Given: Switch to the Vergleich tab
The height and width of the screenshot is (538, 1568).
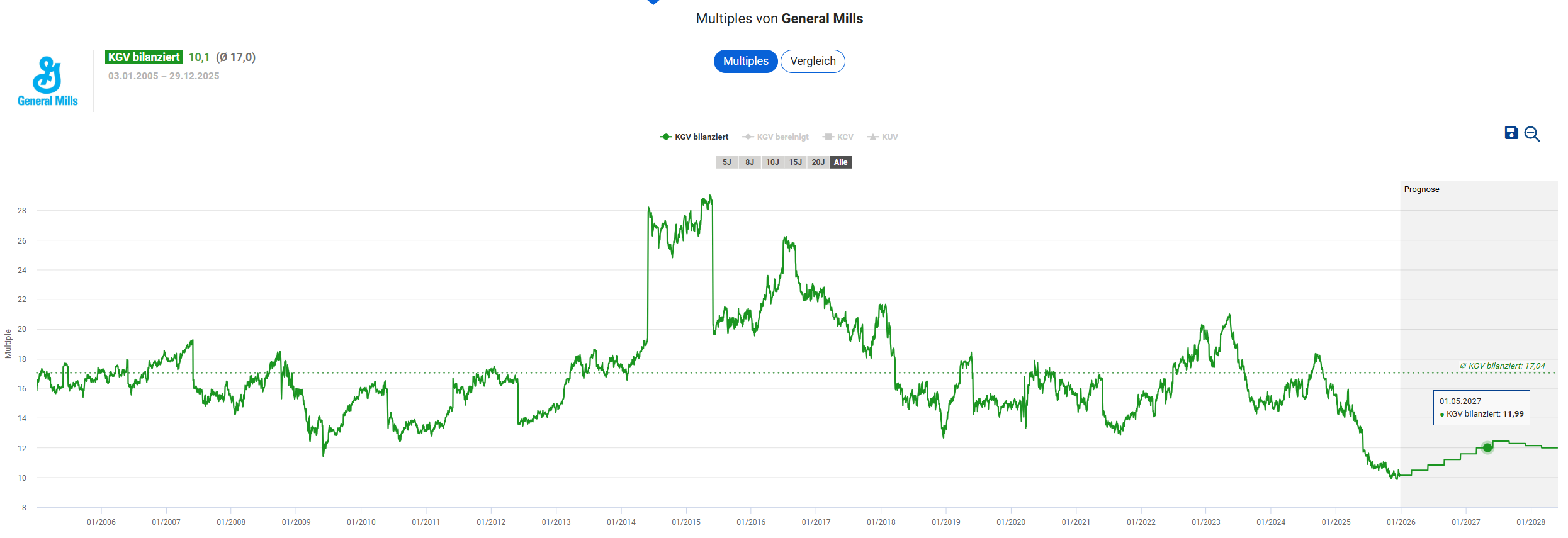Looking at the screenshot, I should point(813,61).
